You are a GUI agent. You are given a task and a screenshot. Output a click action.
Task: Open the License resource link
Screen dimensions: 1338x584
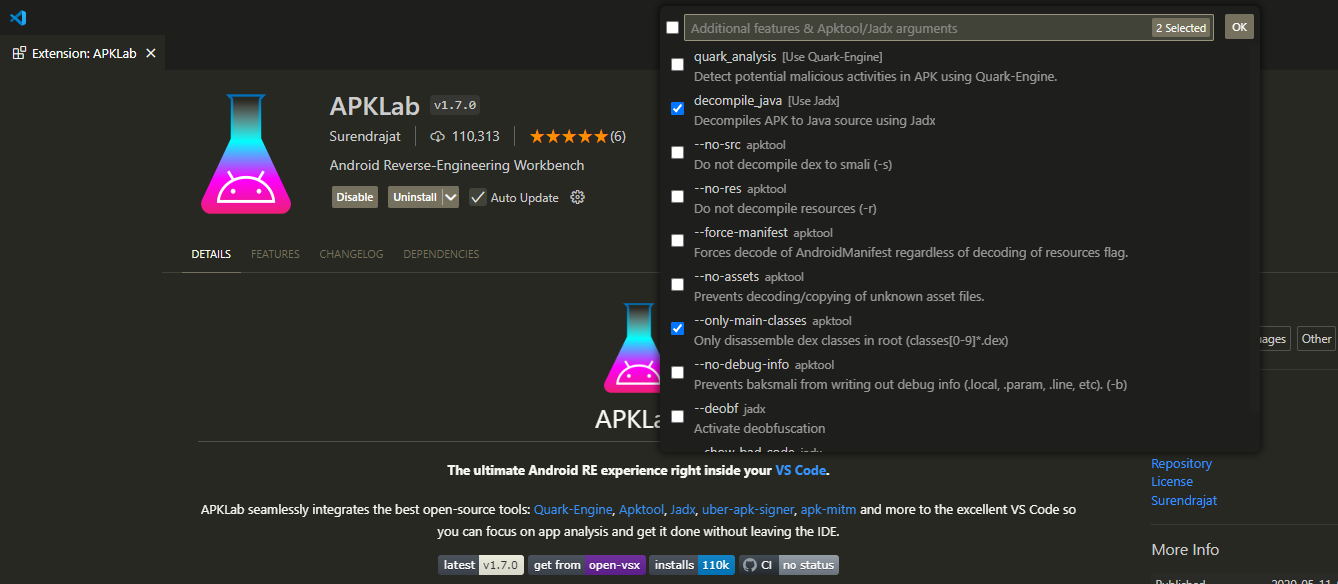[x=1172, y=482]
